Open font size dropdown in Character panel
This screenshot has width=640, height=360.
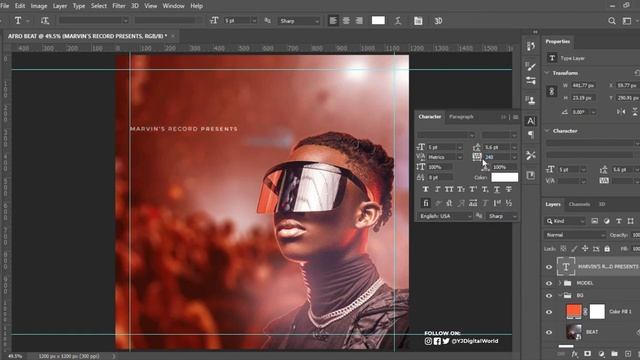[x=460, y=147]
